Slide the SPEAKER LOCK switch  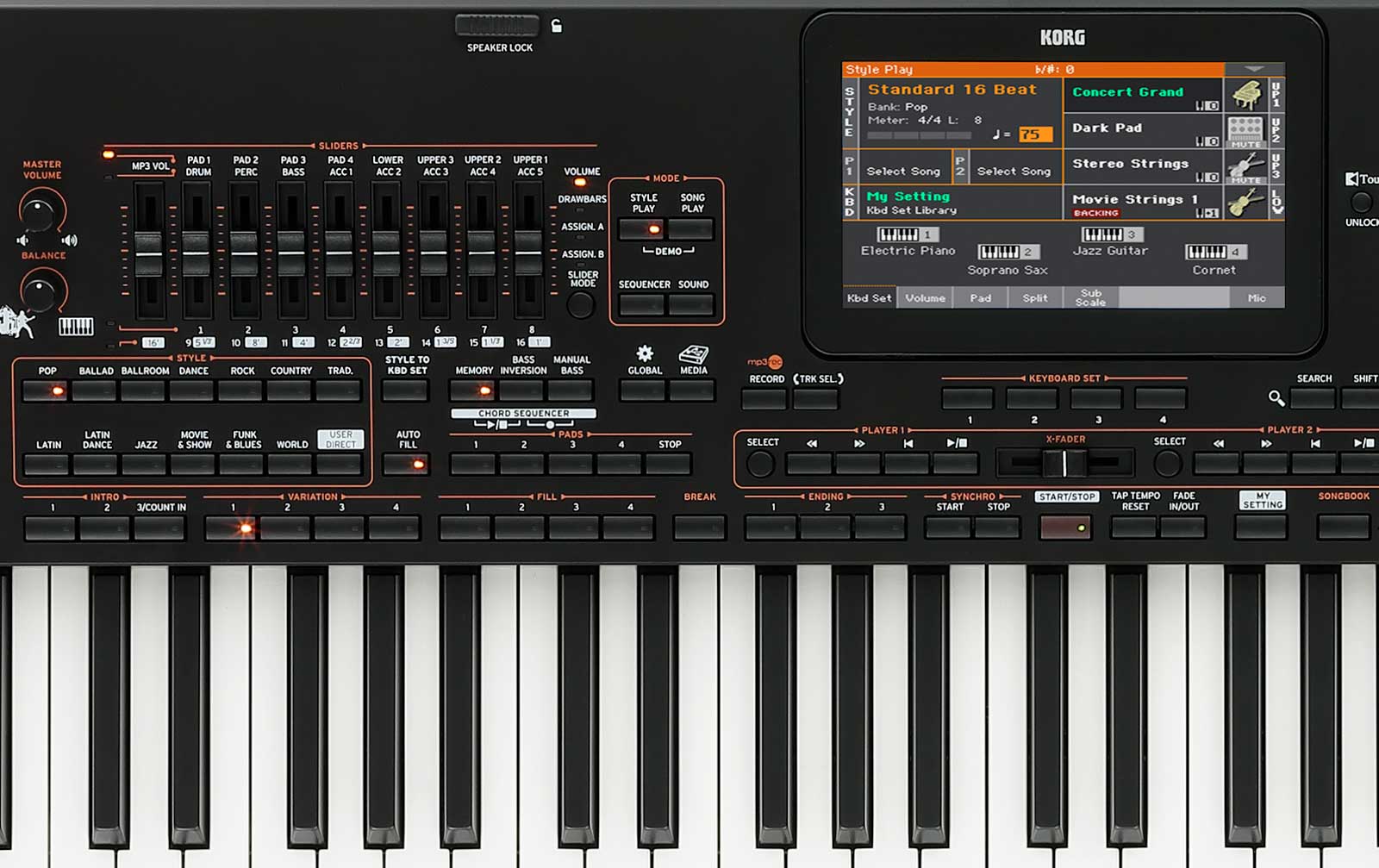coord(497,26)
